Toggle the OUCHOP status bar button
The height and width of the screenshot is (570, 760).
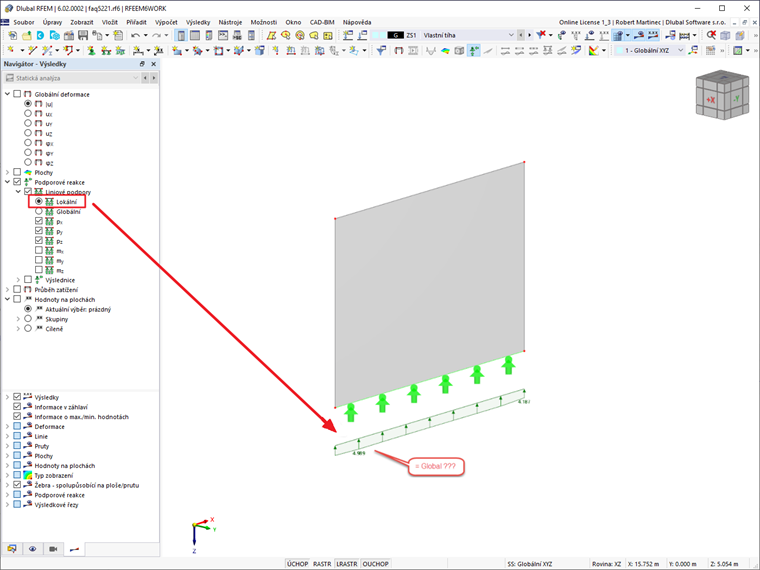pyautogui.click(x=376, y=564)
